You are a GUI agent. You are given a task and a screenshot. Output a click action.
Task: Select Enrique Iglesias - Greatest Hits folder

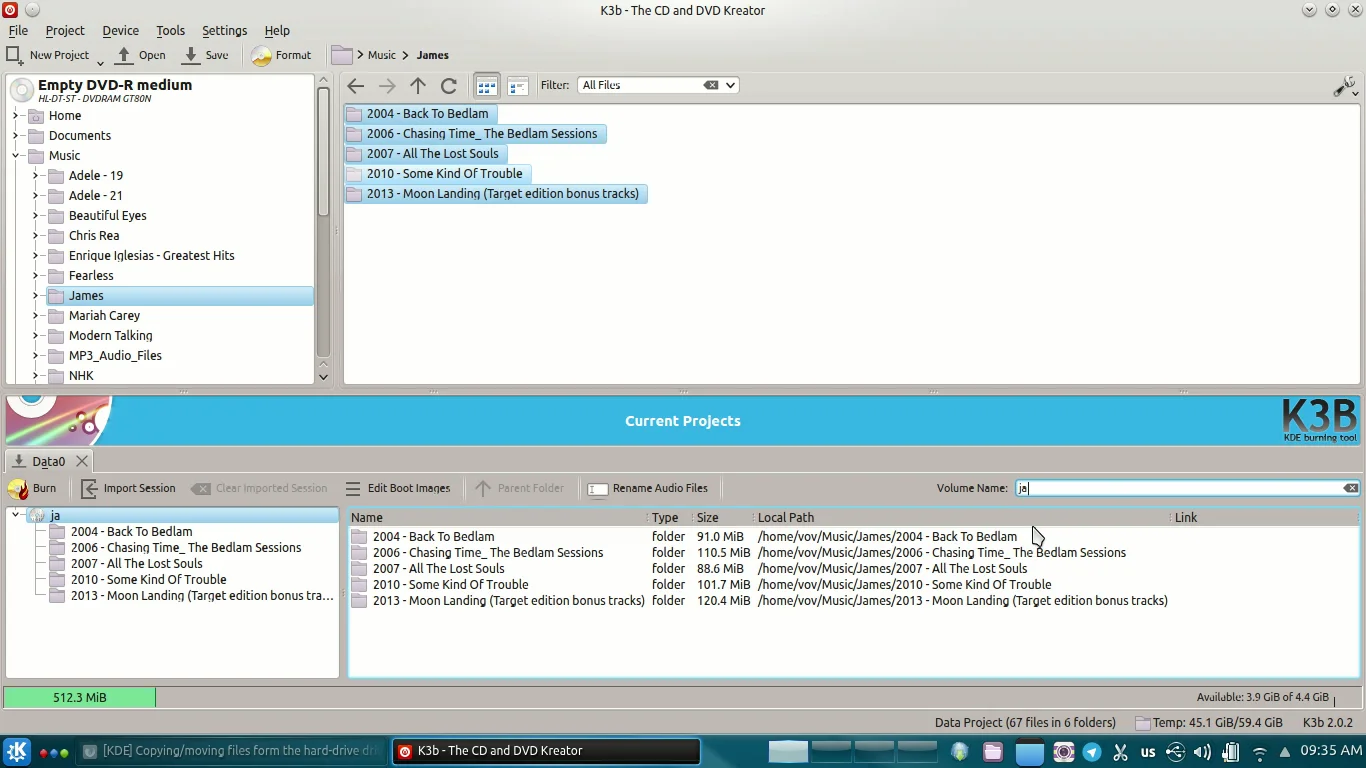(151, 255)
